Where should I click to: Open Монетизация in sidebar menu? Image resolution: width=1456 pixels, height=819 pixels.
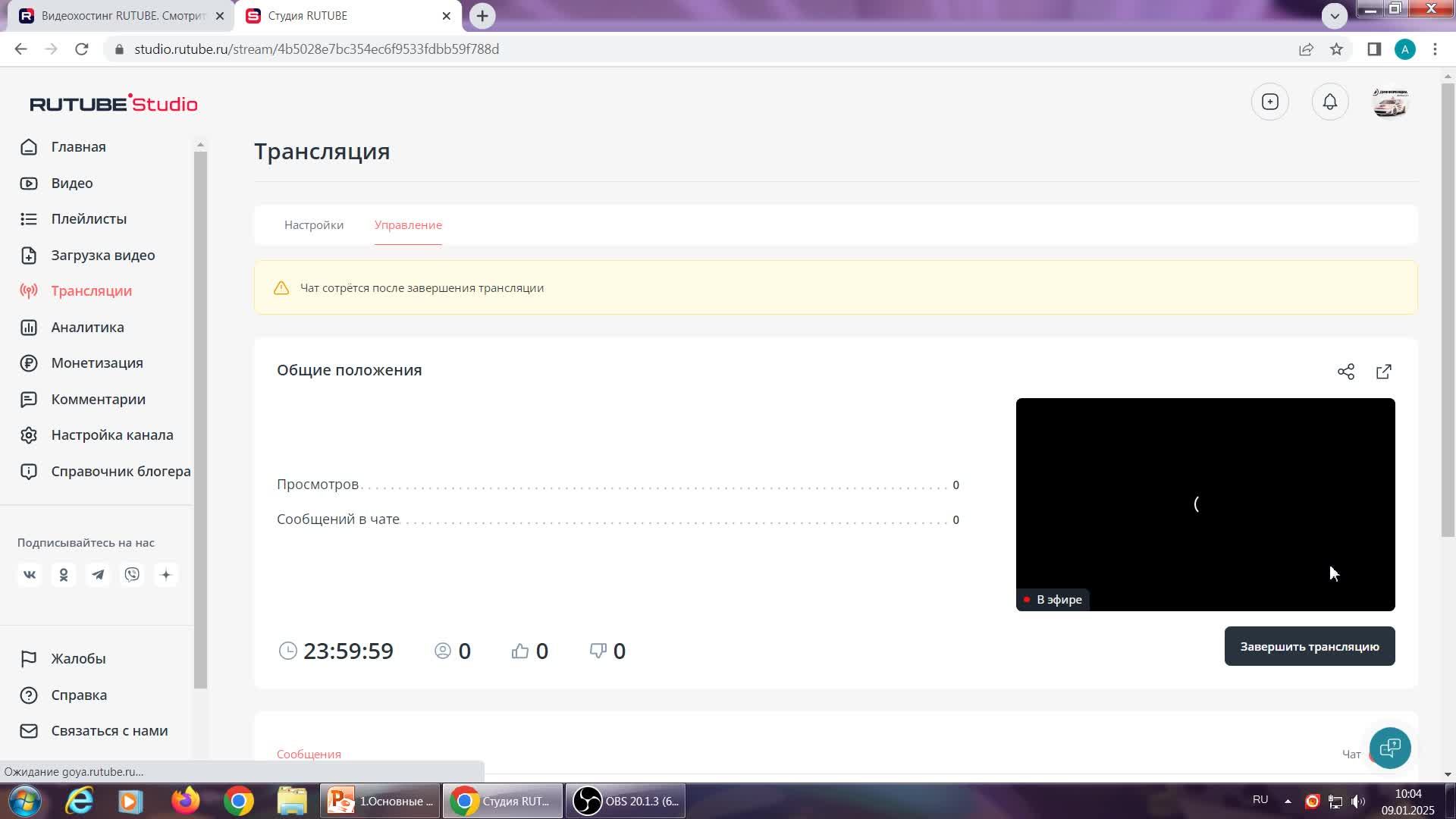coord(96,363)
